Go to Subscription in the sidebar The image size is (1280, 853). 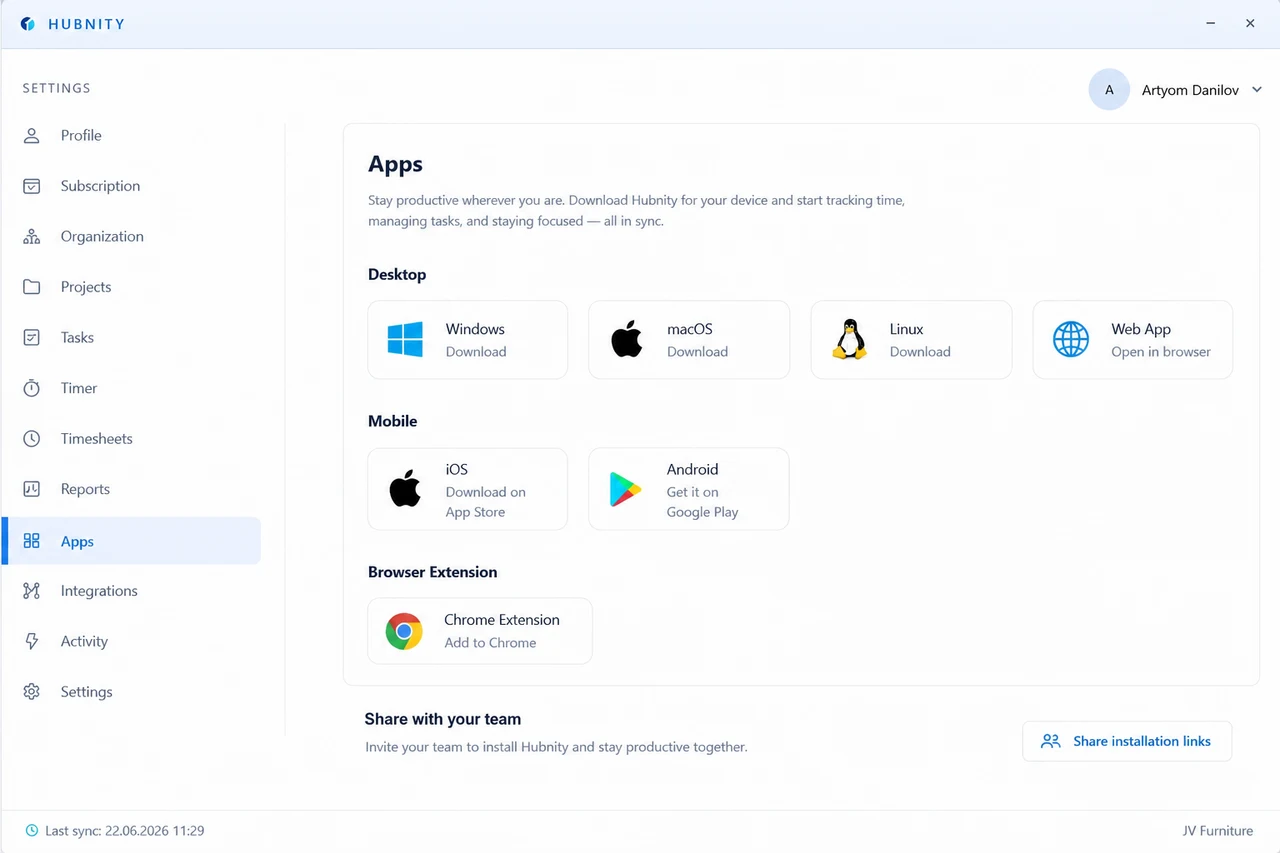coord(131,186)
